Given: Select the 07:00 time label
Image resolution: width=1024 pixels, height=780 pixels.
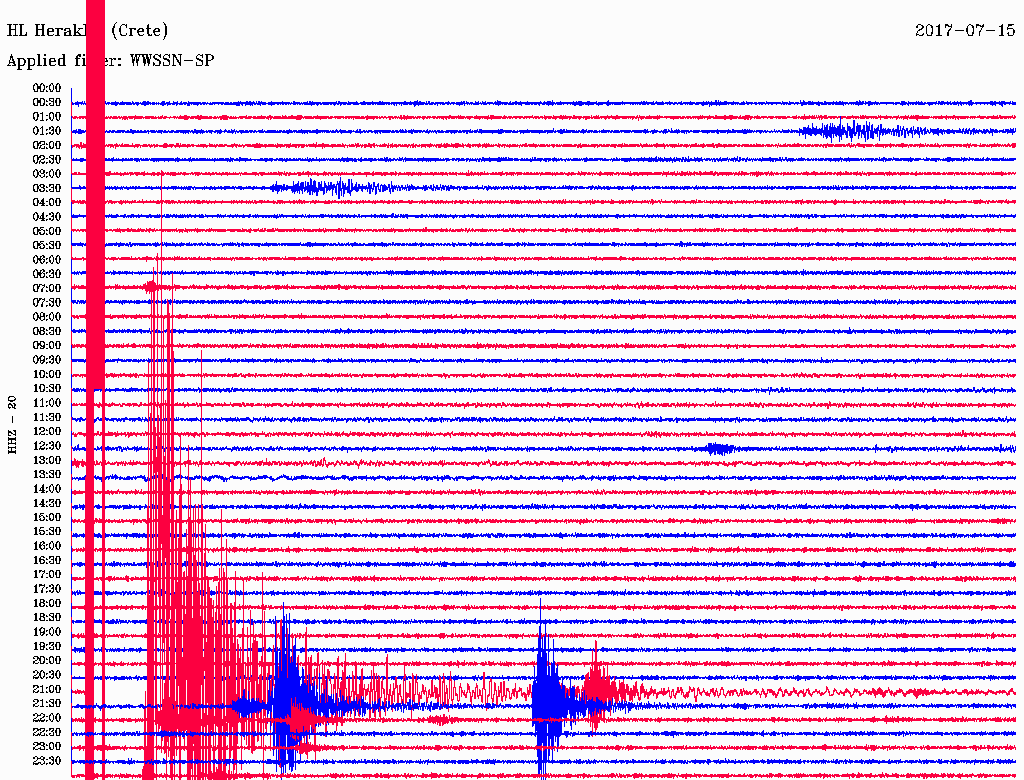Looking at the screenshot, I should tap(46, 288).
